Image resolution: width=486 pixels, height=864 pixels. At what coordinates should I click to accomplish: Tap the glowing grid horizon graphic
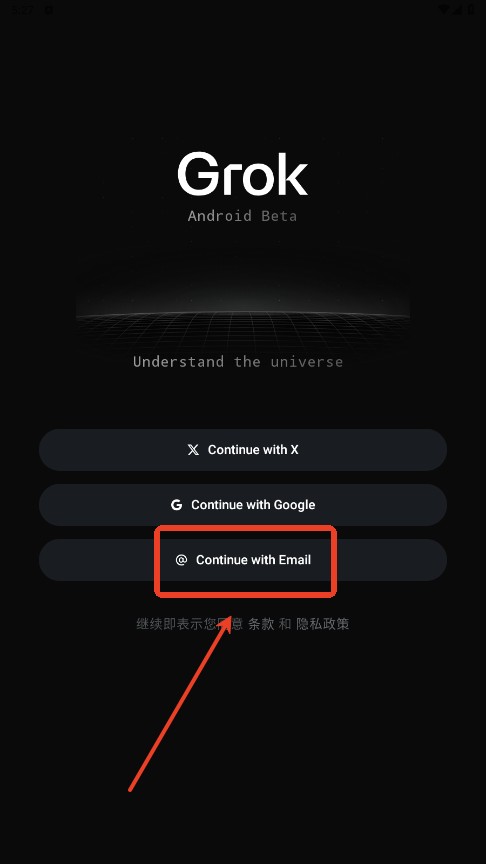242,322
